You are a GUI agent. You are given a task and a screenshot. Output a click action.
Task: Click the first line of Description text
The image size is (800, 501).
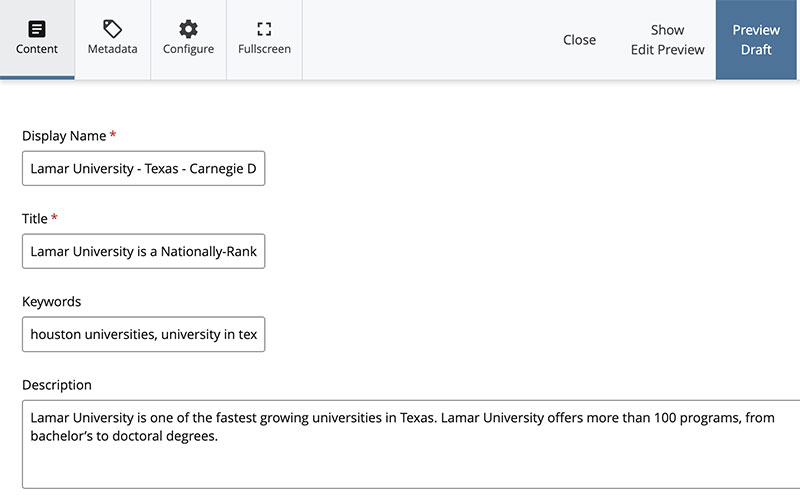click(x=400, y=418)
